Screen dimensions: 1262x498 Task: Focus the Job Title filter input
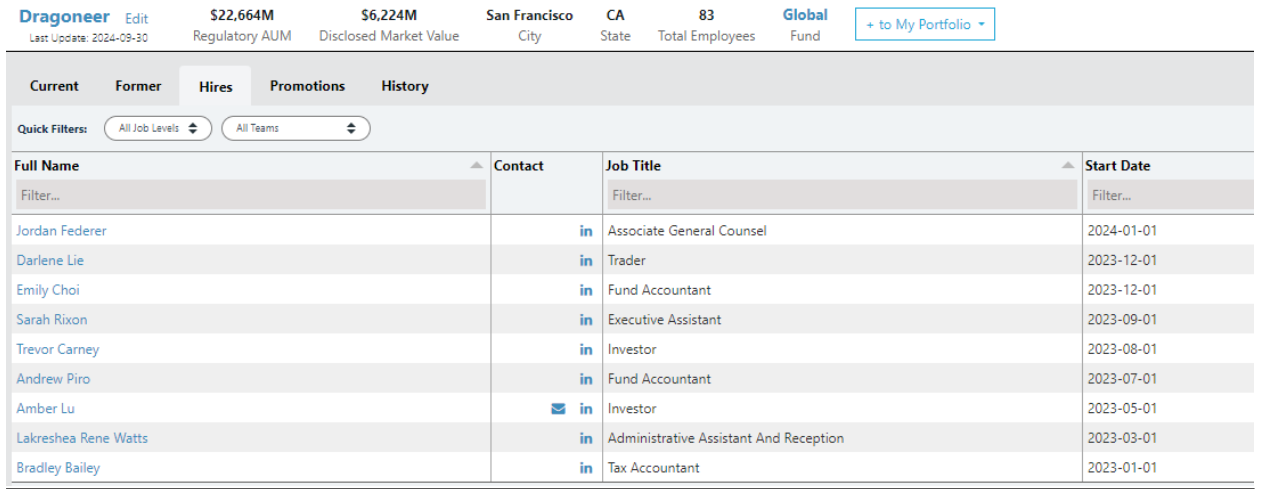click(x=841, y=196)
